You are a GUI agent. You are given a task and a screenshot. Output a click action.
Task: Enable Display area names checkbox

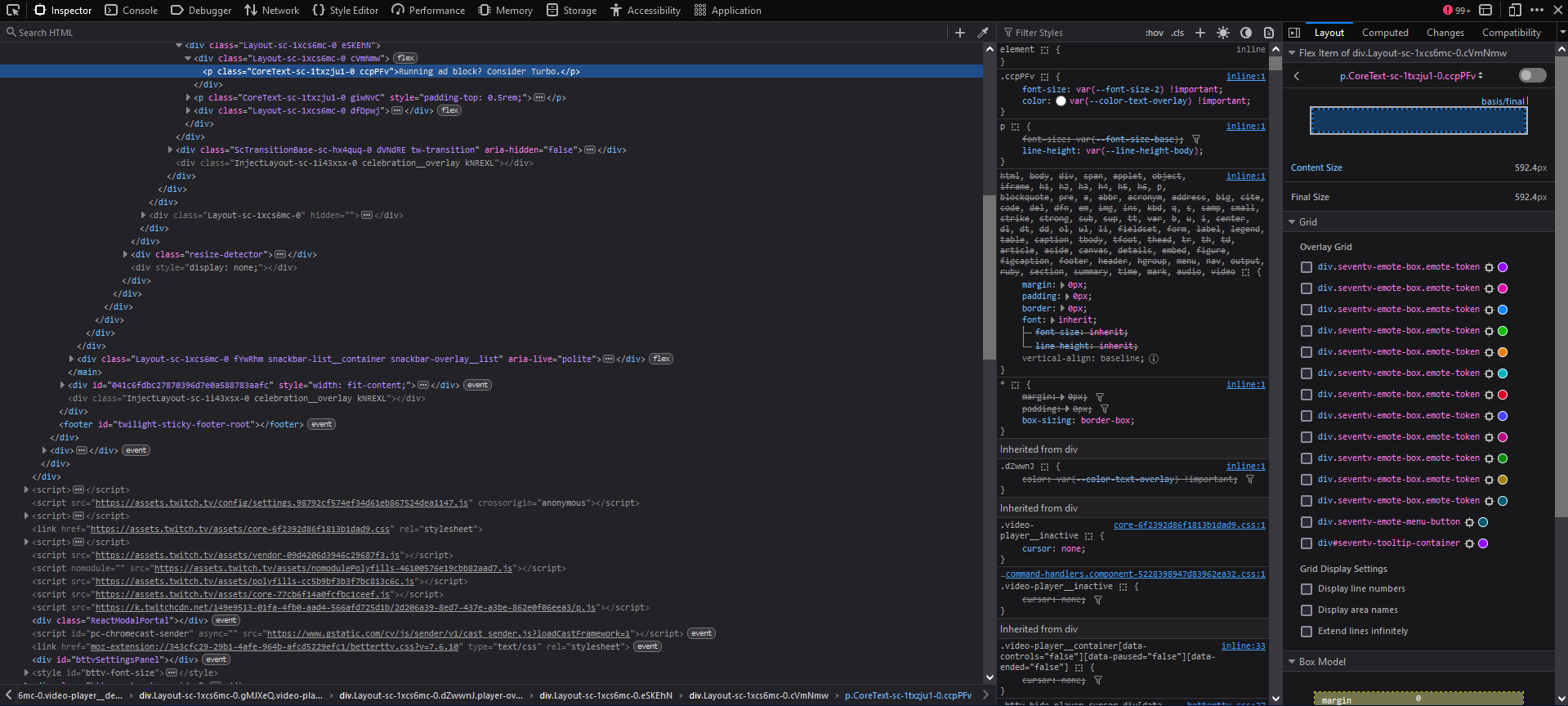point(1307,610)
